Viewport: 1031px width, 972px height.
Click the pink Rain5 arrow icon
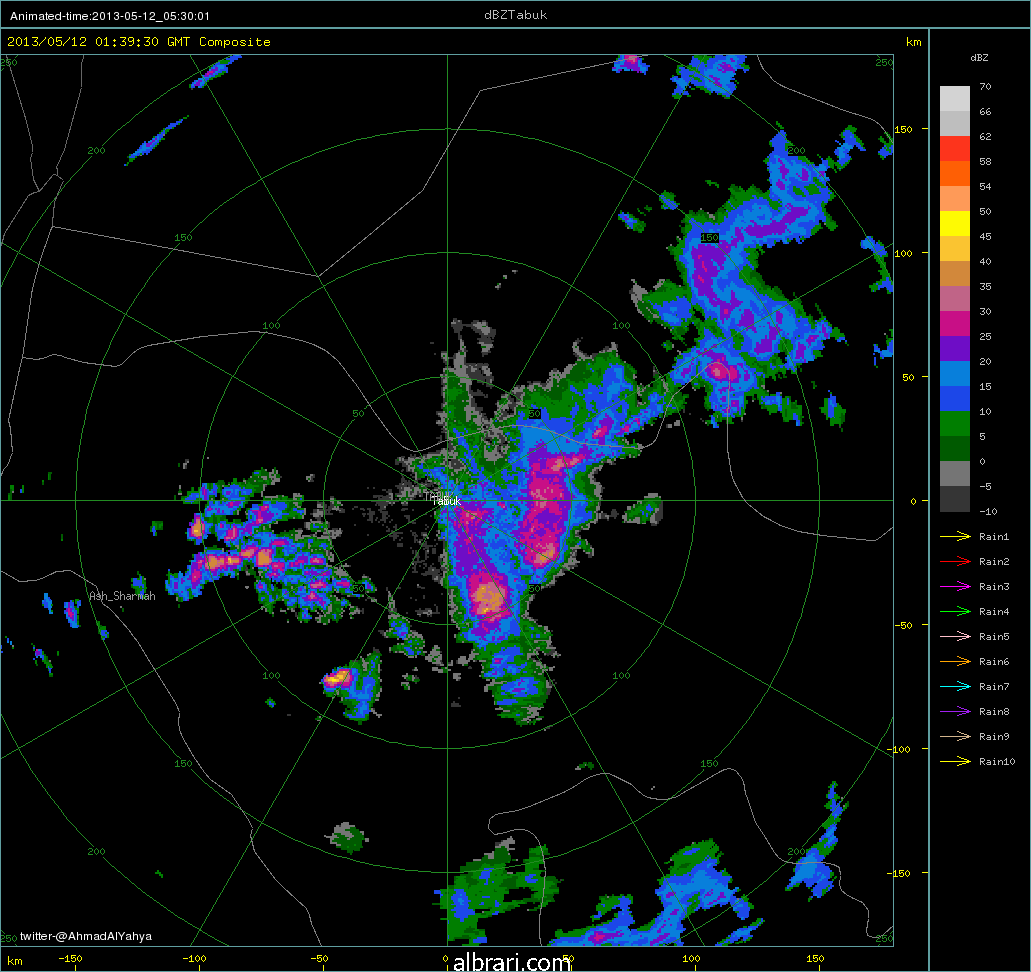coord(955,637)
